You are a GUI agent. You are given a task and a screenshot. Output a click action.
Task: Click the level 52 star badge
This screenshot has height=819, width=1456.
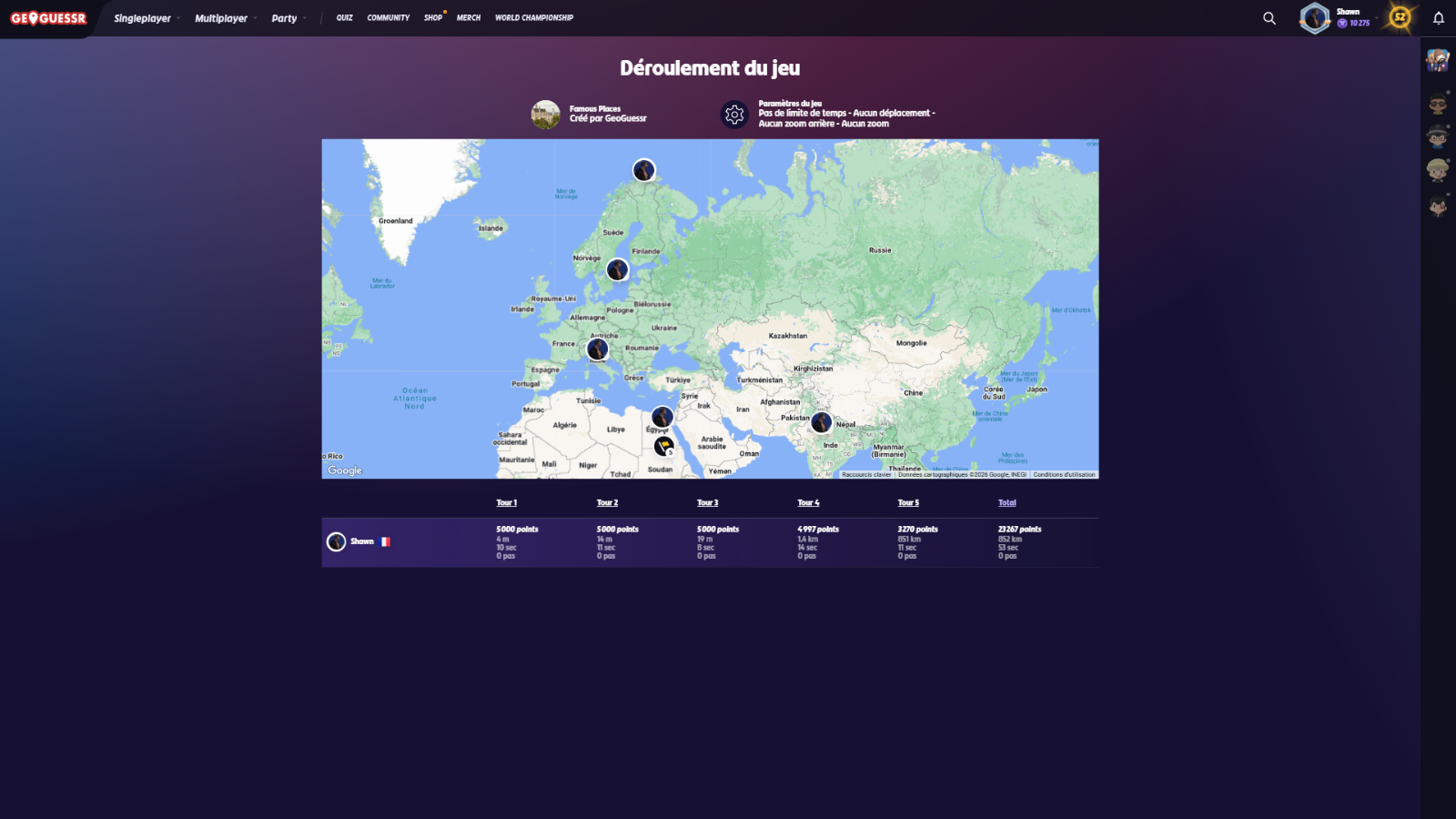1400,18
